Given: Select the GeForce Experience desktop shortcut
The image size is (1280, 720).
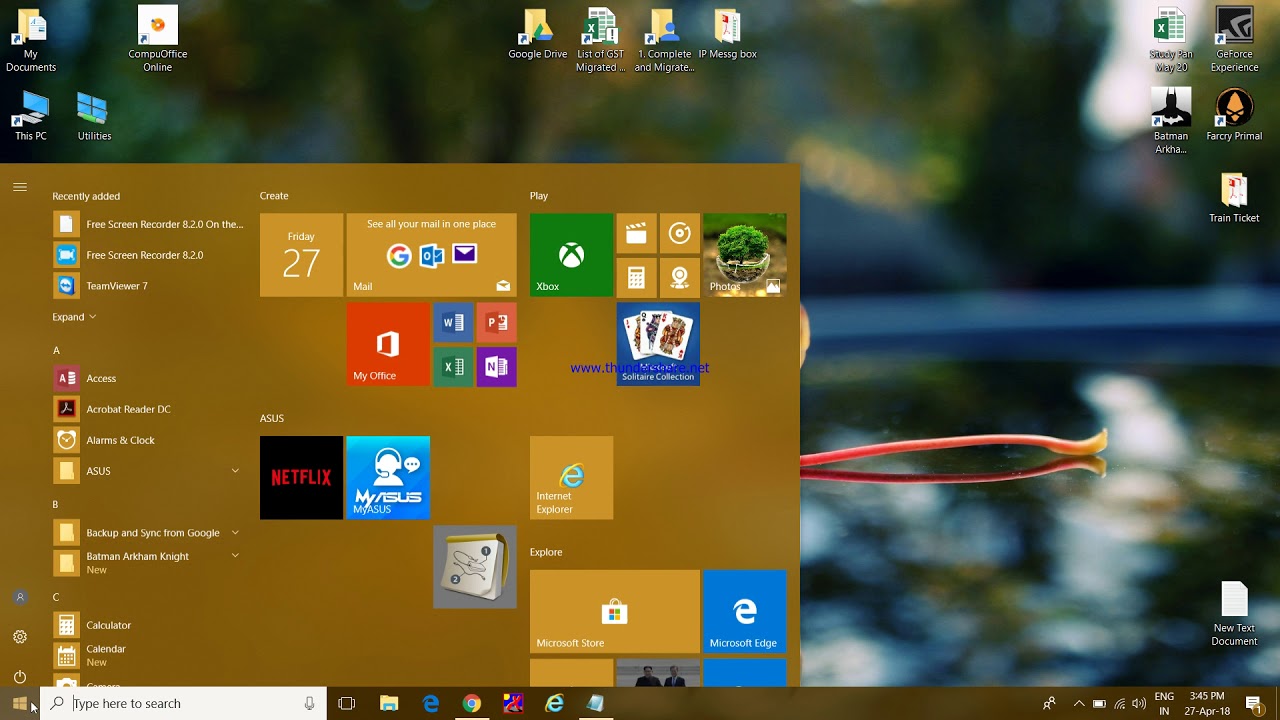Looking at the screenshot, I should [1235, 40].
